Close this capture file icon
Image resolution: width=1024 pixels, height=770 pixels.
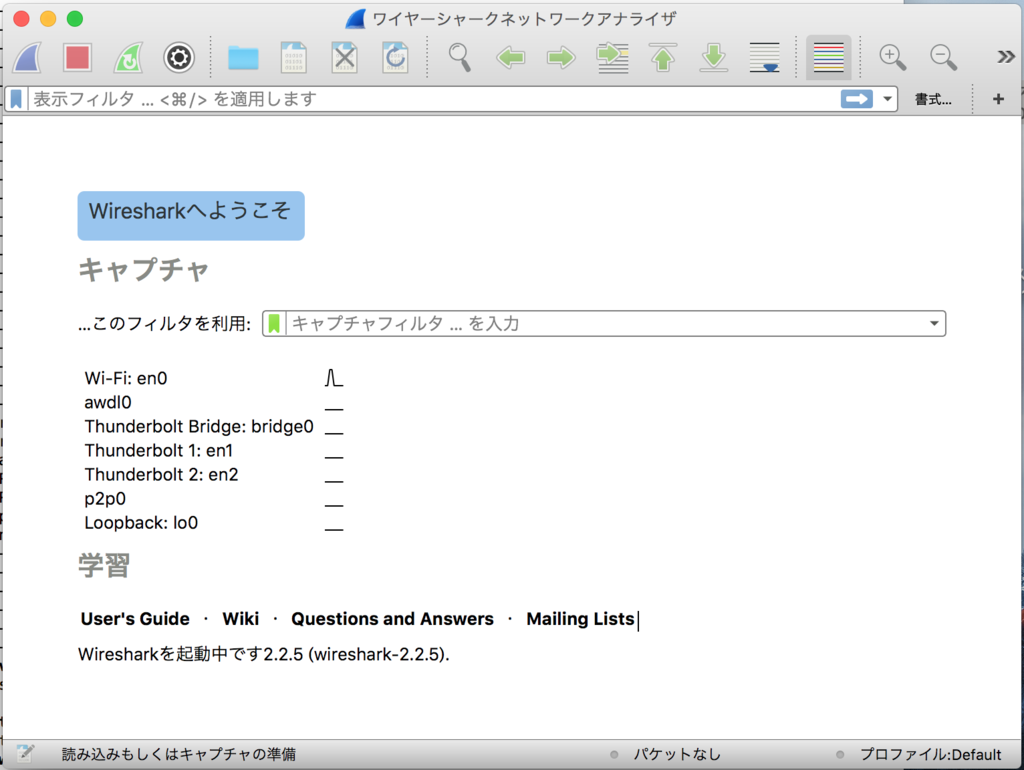pos(344,57)
